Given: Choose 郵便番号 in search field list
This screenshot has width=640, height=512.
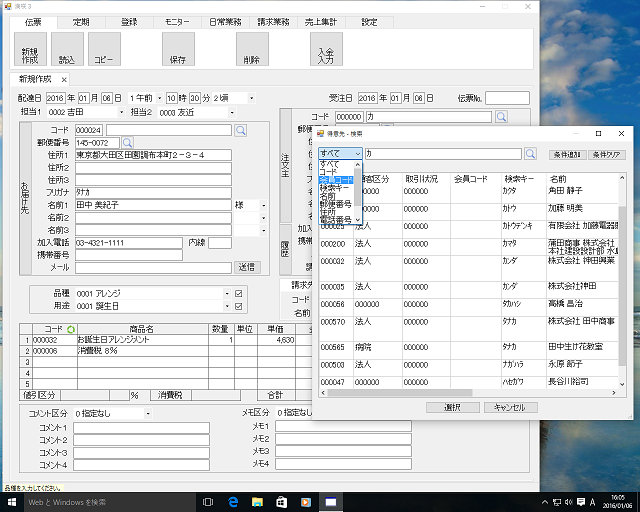Looking at the screenshot, I should coord(335,204).
